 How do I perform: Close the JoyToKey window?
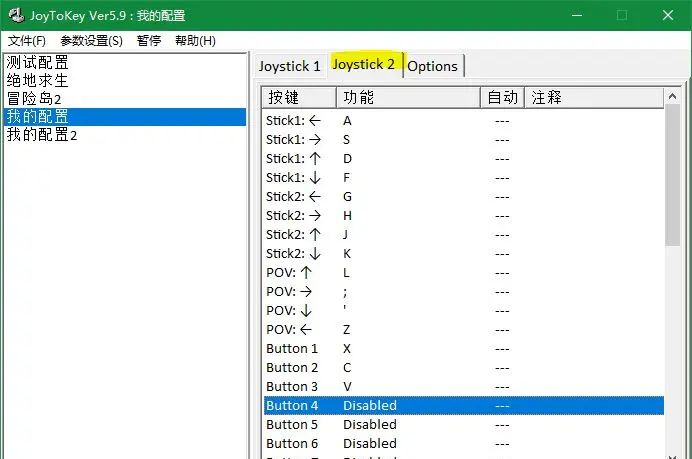(x=668, y=15)
